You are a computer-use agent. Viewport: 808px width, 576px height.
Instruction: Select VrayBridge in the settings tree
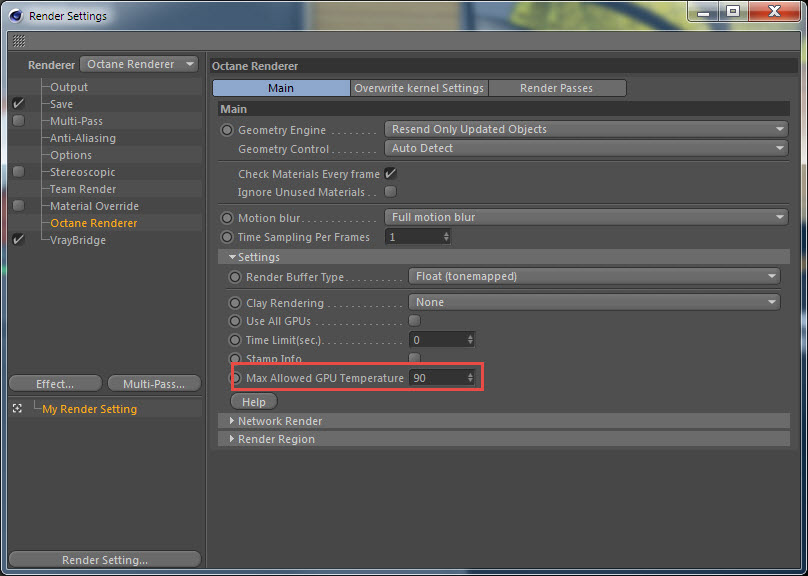tap(78, 240)
